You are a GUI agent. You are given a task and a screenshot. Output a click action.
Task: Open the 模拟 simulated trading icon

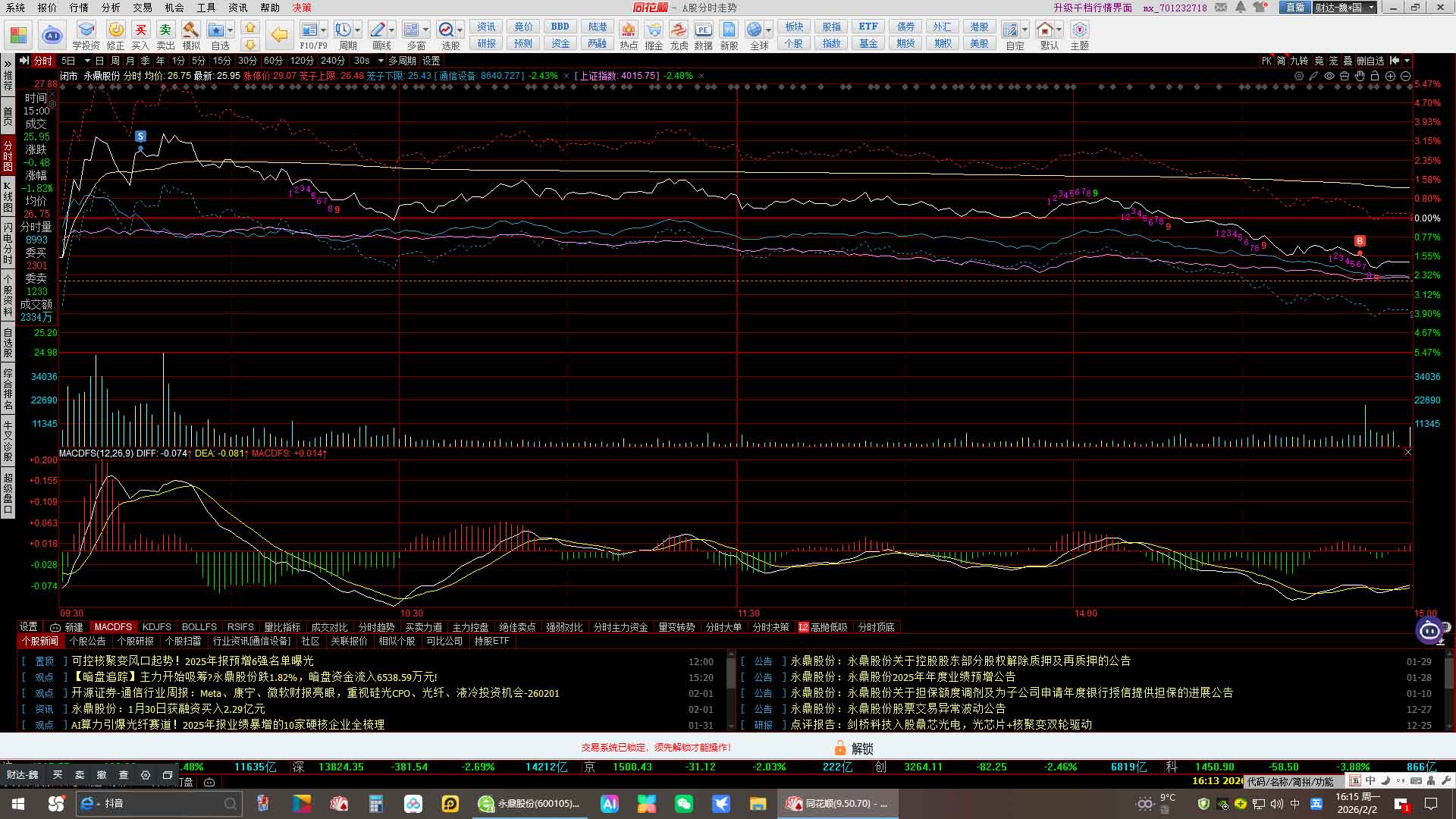pyautogui.click(x=191, y=30)
